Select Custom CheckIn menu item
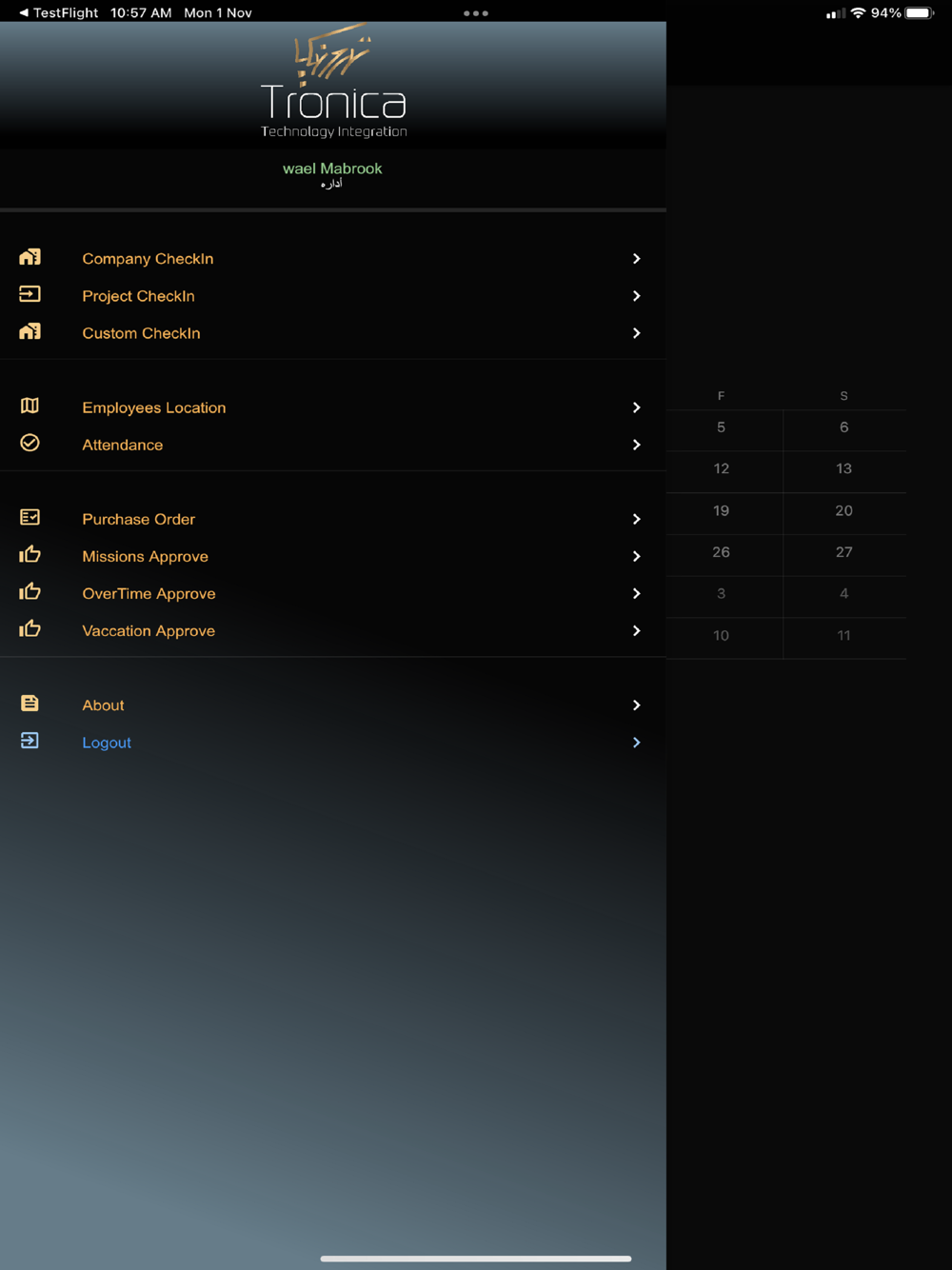The height and width of the screenshot is (1270, 952). (333, 333)
